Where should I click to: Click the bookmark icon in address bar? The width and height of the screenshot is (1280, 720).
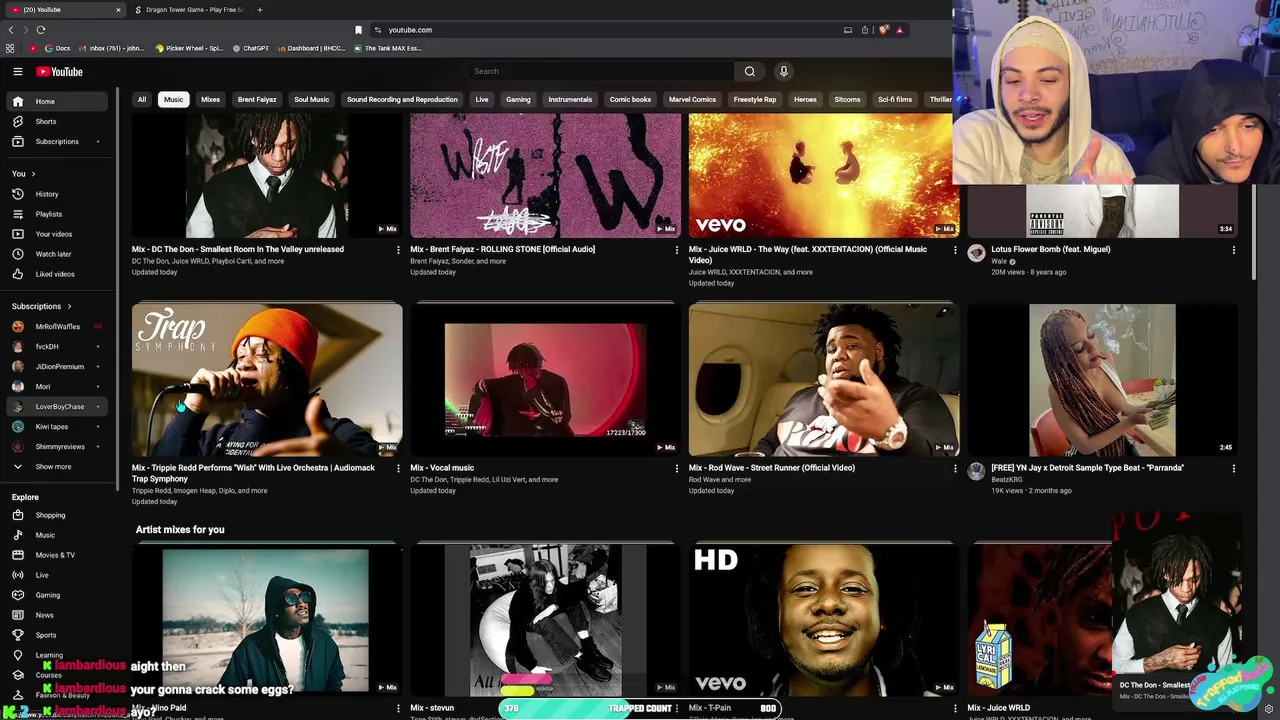tap(358, 30)
